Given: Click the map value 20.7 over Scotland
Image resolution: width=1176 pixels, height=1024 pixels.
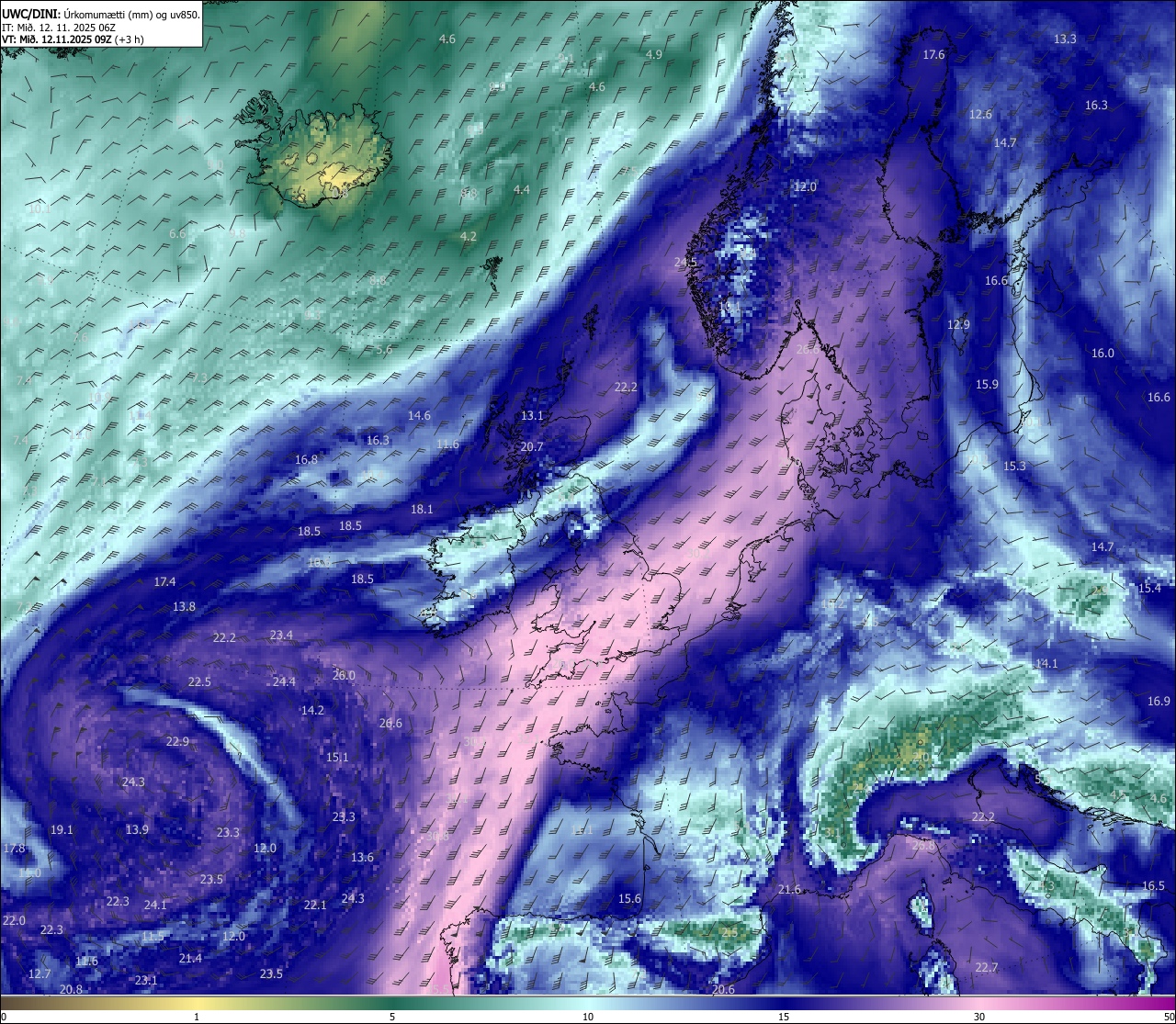Looking at the screenshot, I should [532, 446].
